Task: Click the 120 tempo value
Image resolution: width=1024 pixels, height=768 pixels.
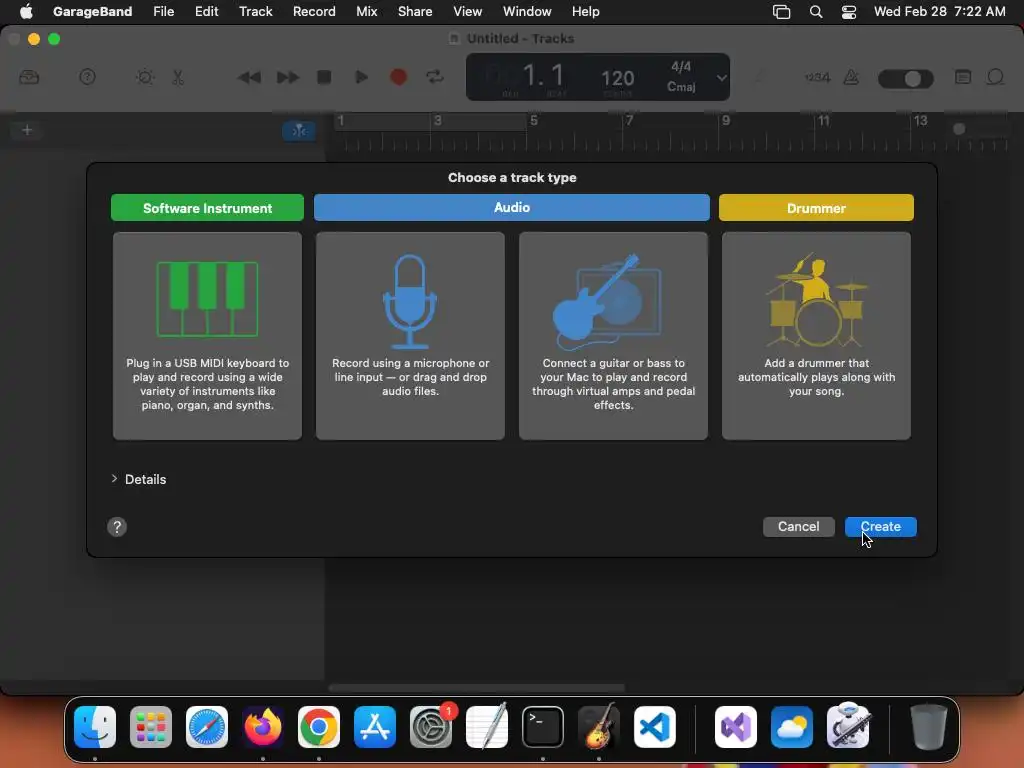Action: tap(617, 78)
